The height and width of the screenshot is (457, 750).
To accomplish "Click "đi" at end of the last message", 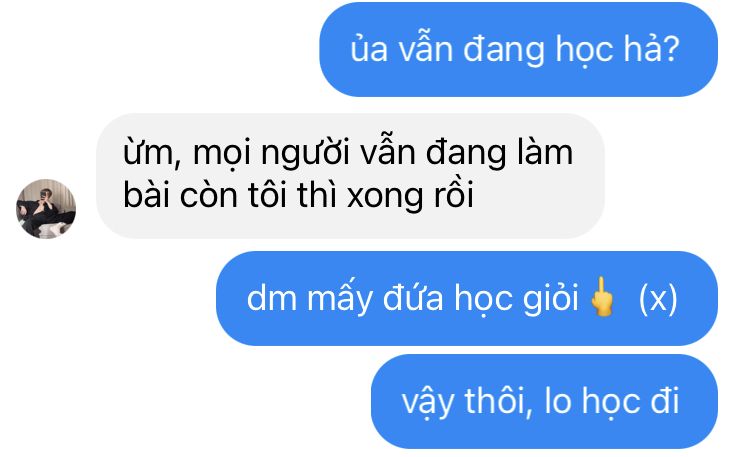I will 665,401.
